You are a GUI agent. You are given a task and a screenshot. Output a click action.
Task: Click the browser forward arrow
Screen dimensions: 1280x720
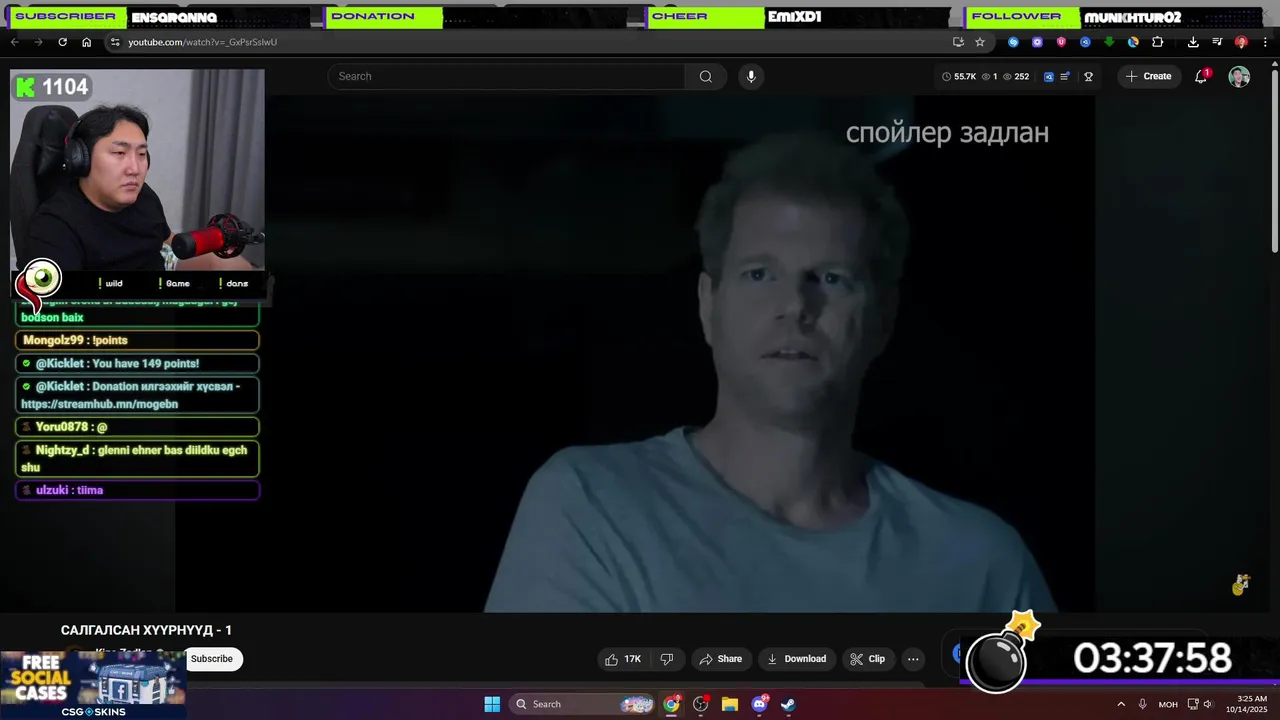pos(38,42)
